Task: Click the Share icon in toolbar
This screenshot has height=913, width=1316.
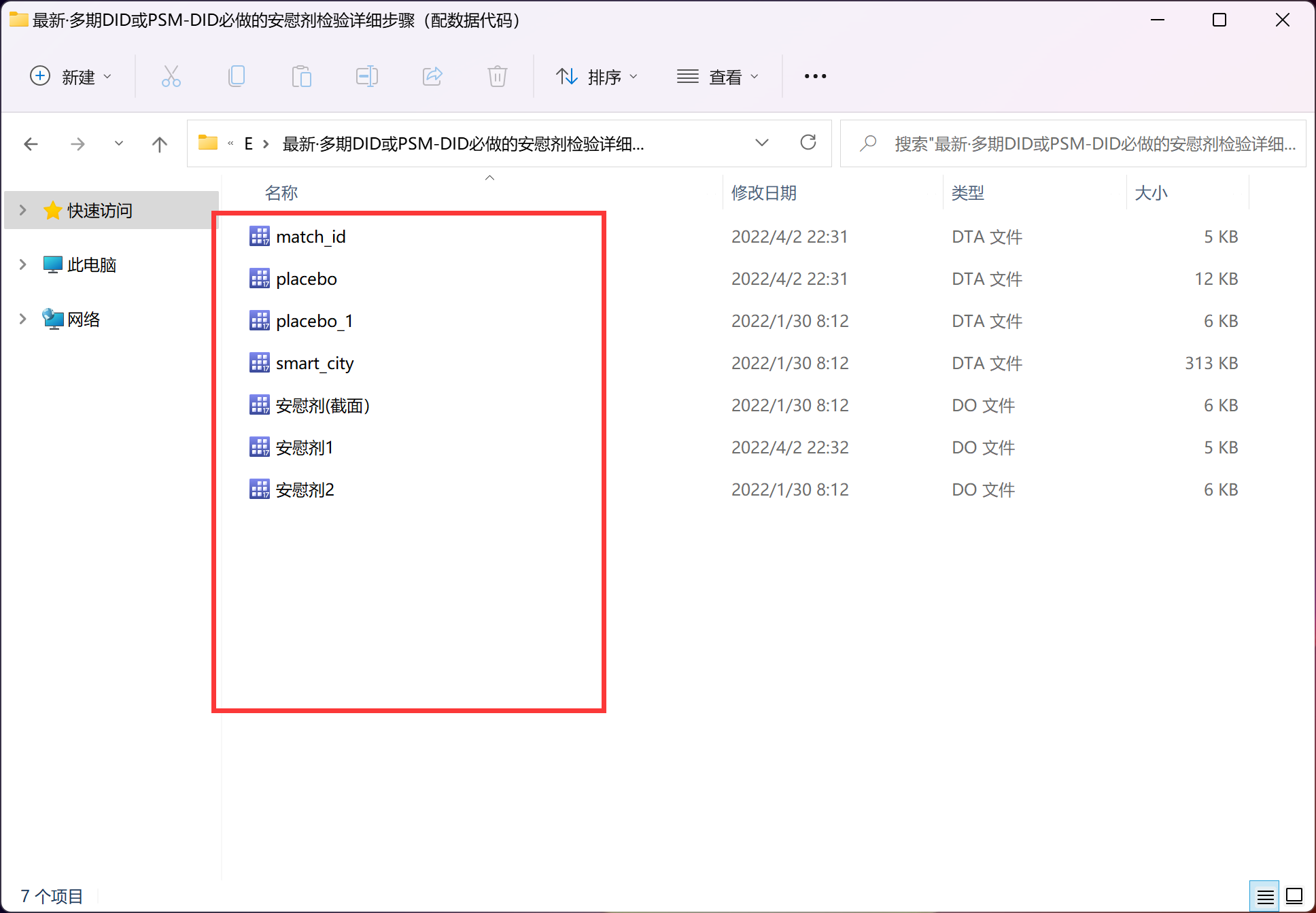Action: pos(432,76)
